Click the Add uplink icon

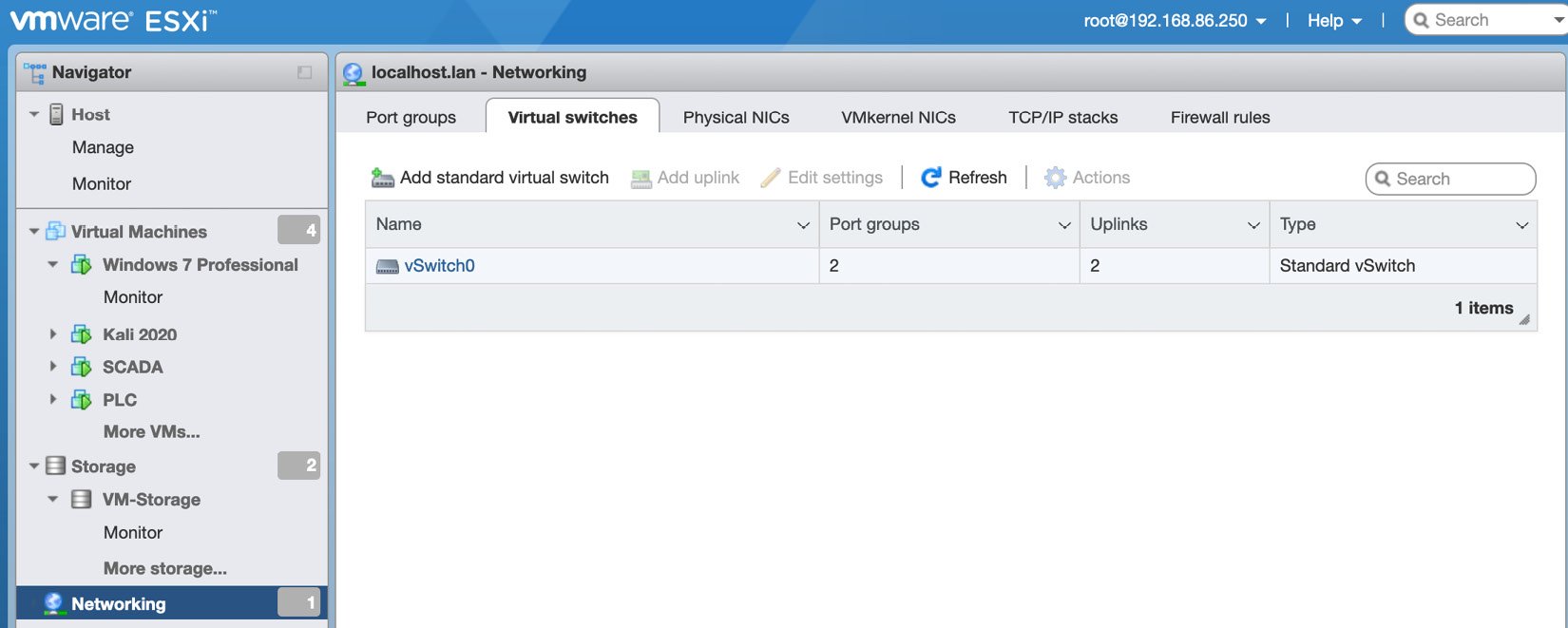[641, 178]
